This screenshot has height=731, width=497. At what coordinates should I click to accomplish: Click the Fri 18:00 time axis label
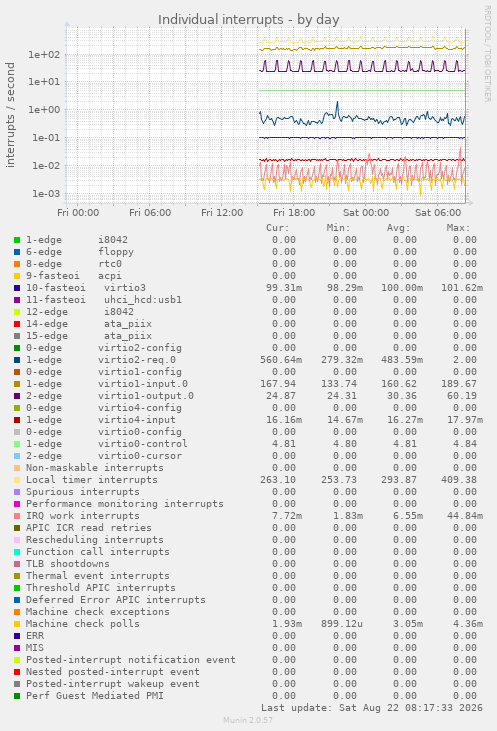pyautogui.click(x=294, y=213)
